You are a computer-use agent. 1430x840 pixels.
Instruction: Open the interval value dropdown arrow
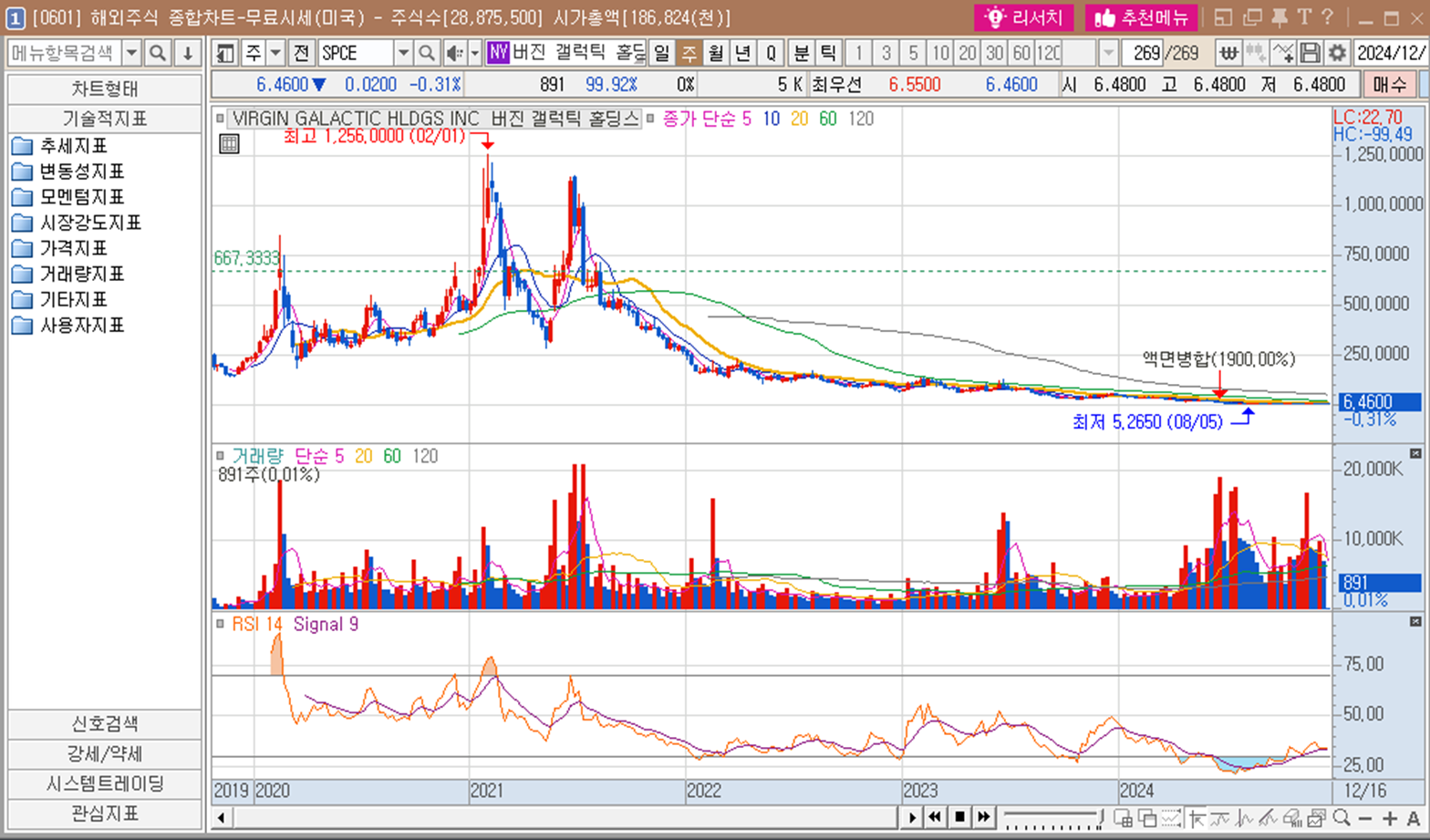pyautogui.click(x=1108, y=53)
